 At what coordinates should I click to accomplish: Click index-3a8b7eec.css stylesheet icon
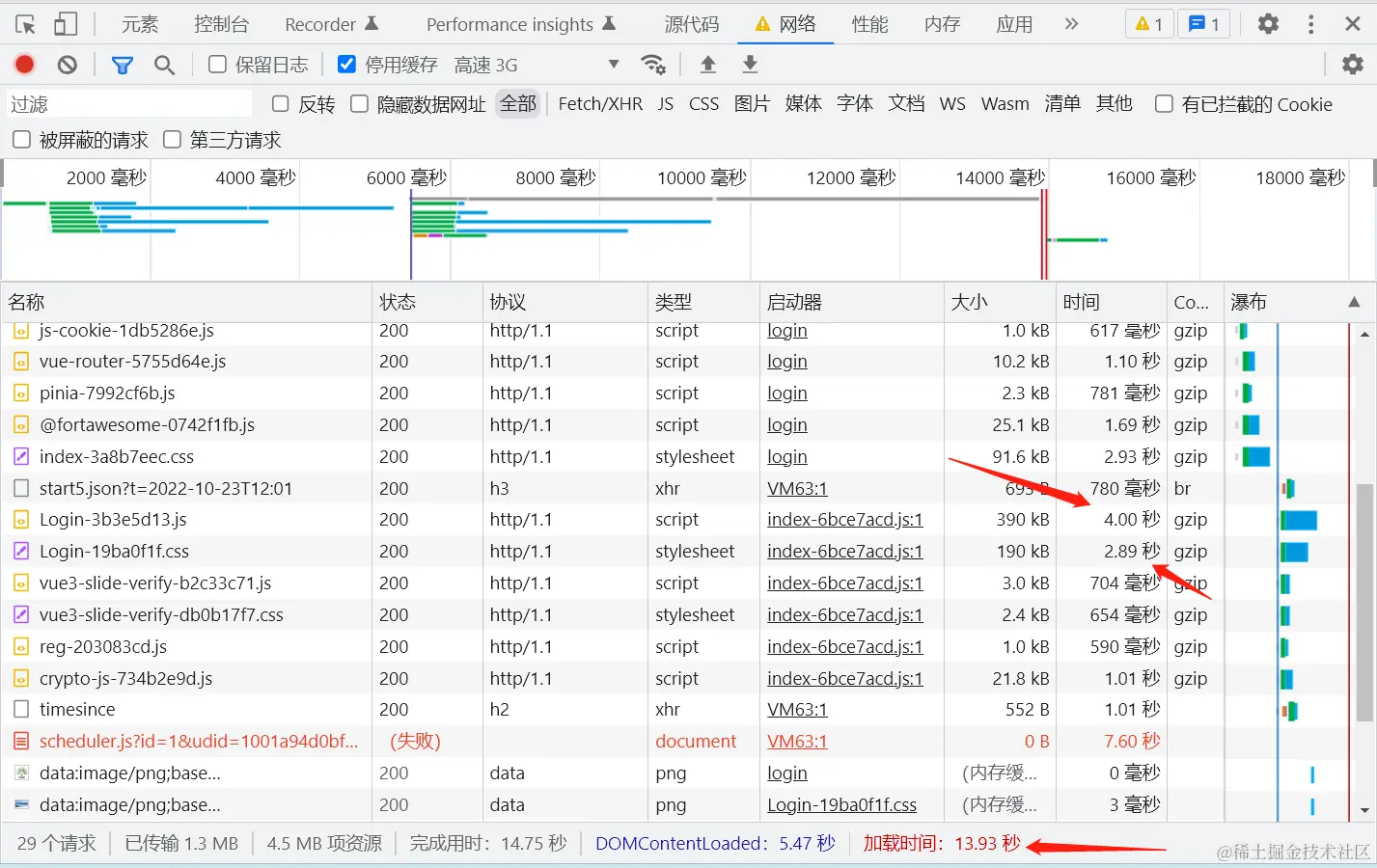[21, 456]
